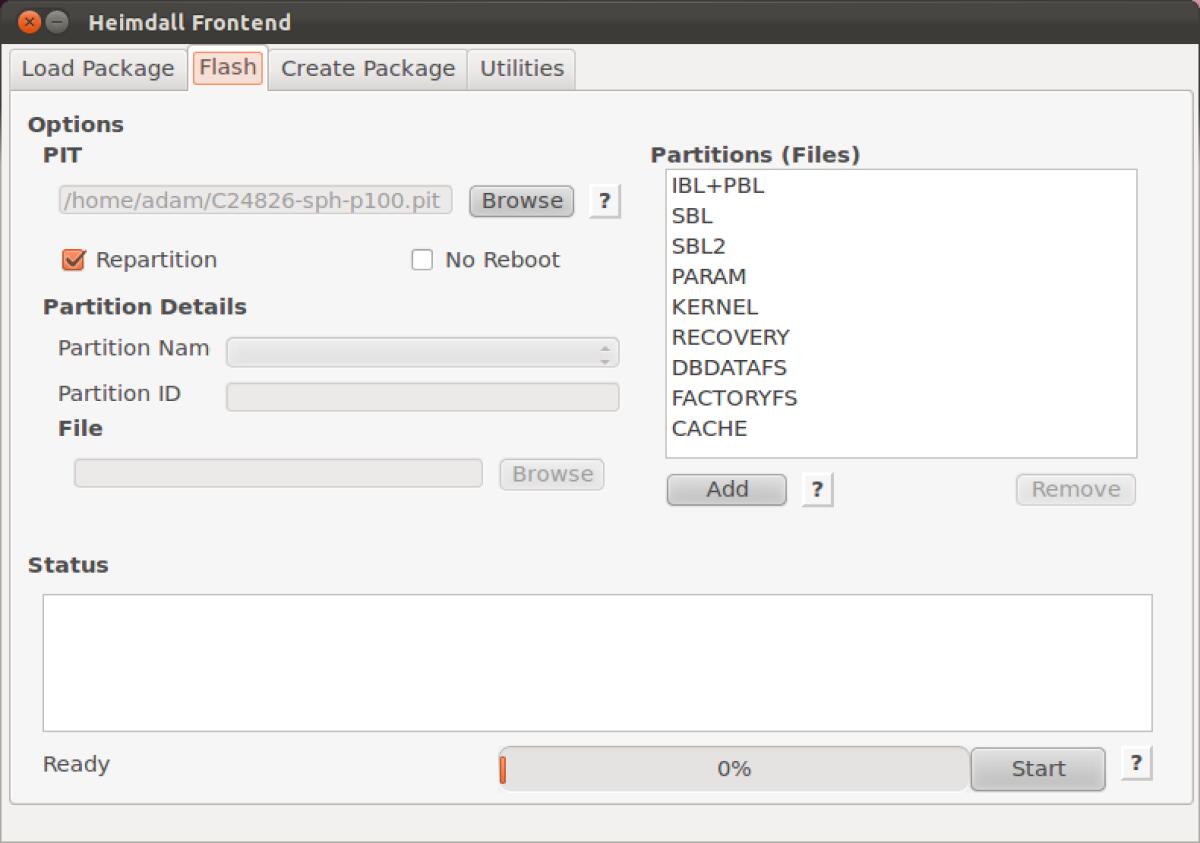This screenshot has height=843, width=1200.
Task: Select CACHE in the Partitions list
Action: click(x=708, y=428)
